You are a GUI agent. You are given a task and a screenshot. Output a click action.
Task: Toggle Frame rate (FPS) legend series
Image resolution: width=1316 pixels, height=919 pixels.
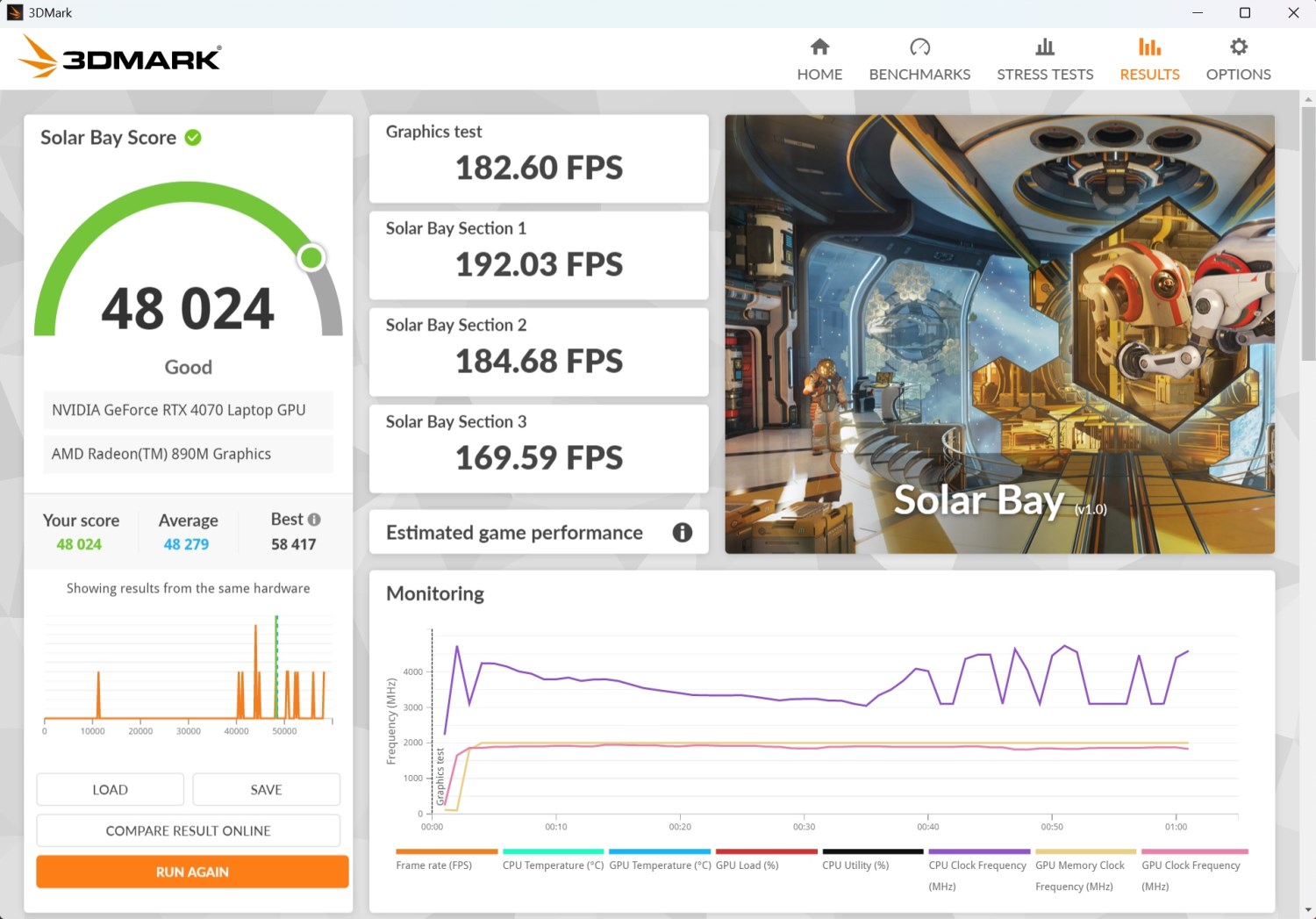(x=447, y=860)
